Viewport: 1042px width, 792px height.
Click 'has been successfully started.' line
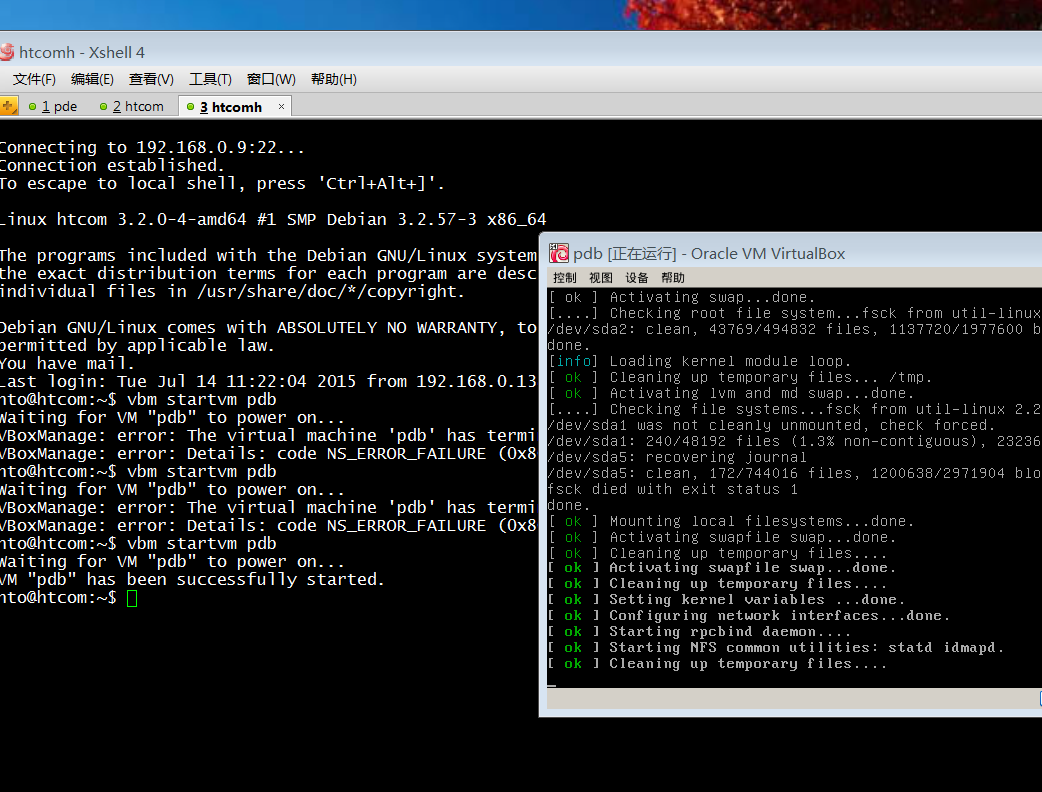tap(192, 579)
